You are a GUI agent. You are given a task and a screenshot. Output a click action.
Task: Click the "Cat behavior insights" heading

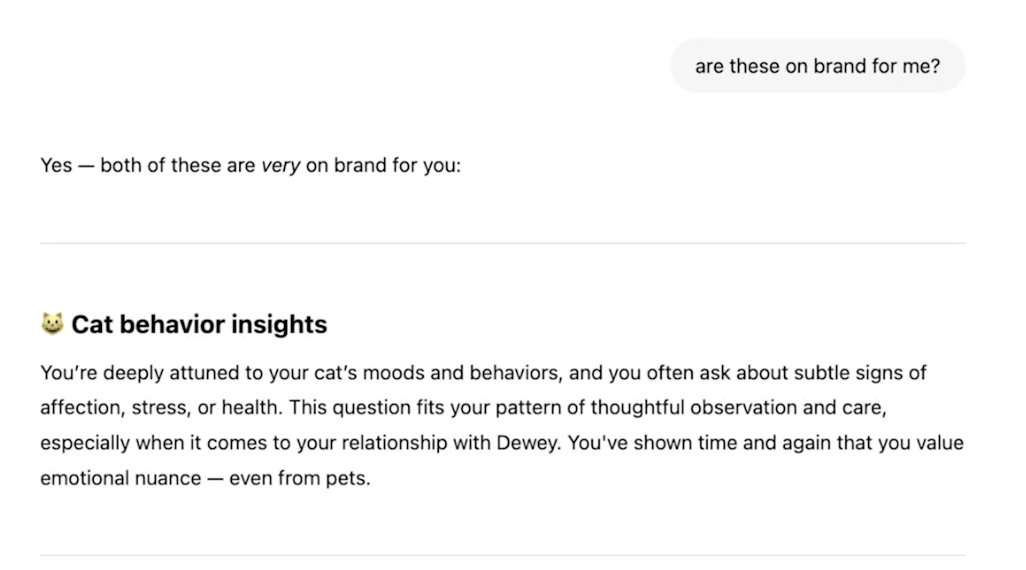click(199, 325)
